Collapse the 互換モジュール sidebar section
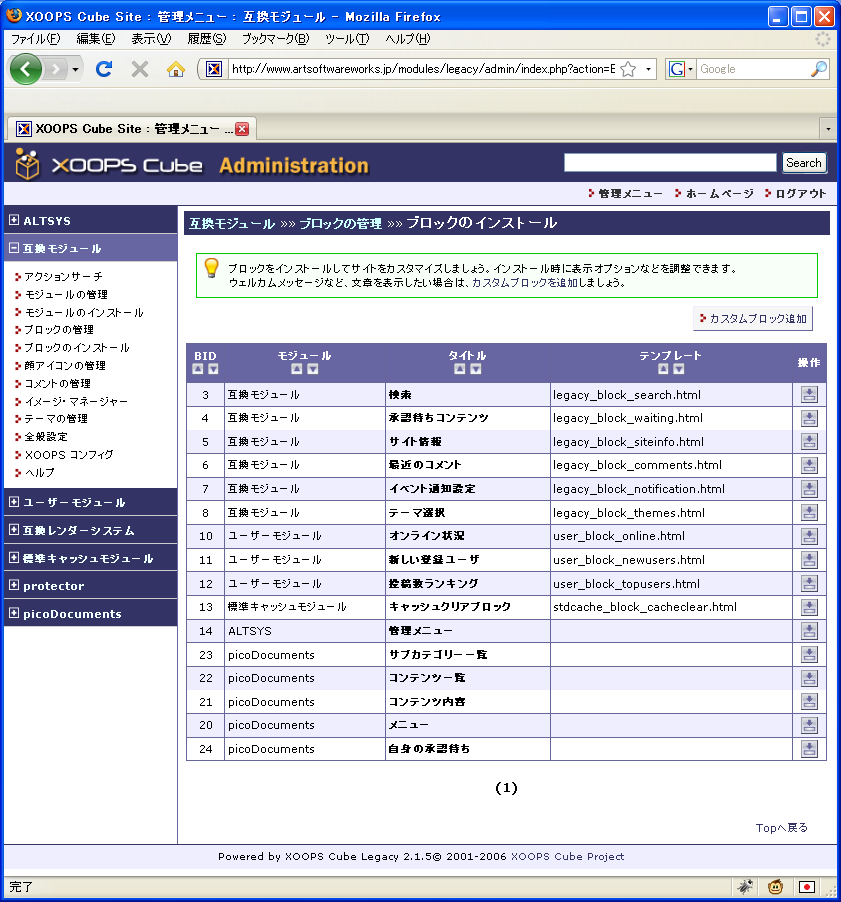 click(14, 248)
